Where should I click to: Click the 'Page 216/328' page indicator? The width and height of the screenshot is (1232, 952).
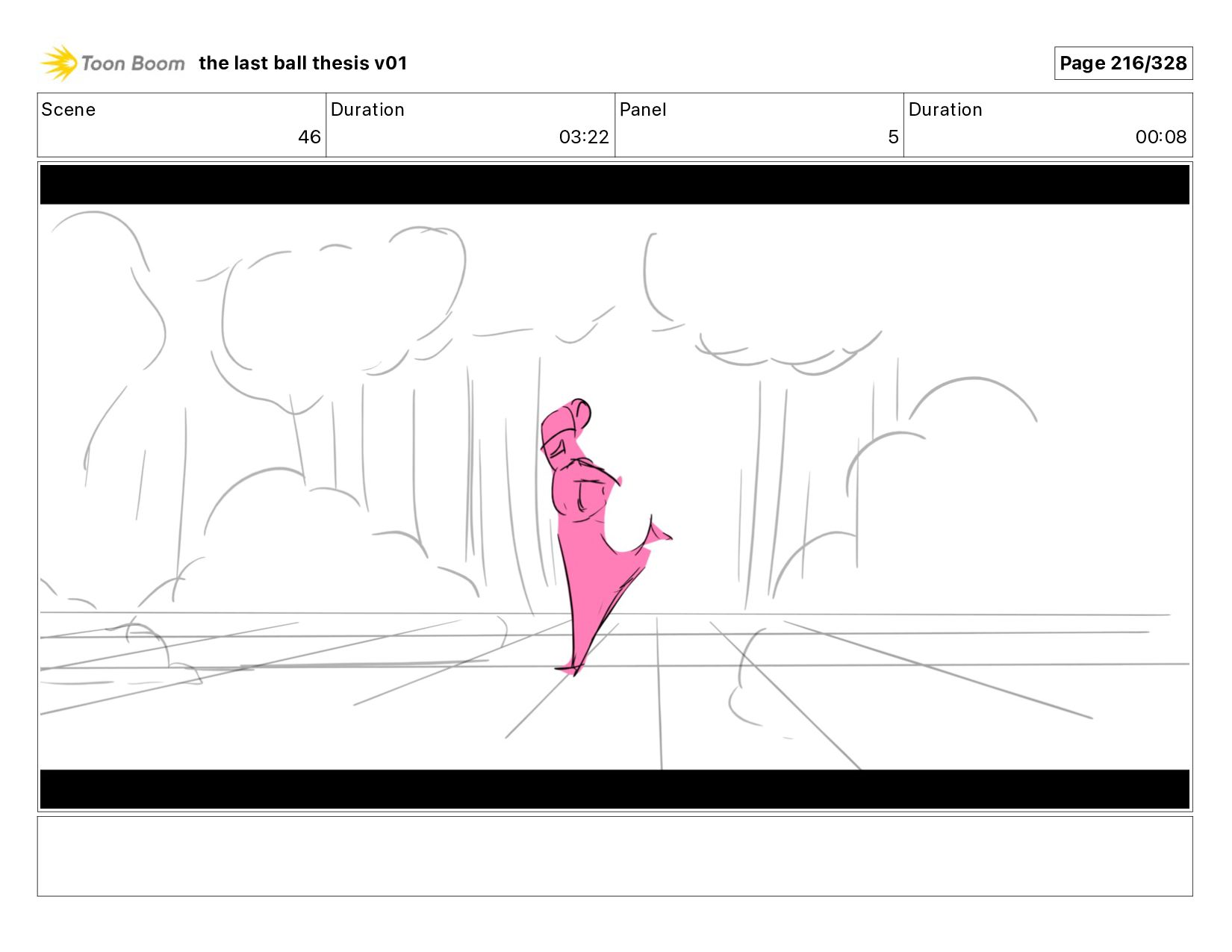point(1123,63)
